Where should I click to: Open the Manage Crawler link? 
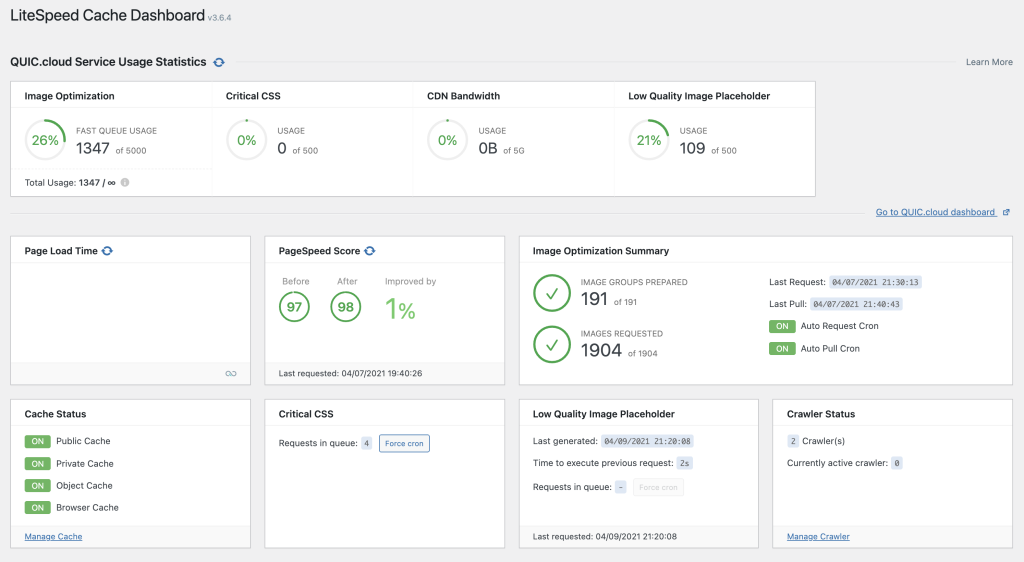pyautogui.click(x=818, y=537)
